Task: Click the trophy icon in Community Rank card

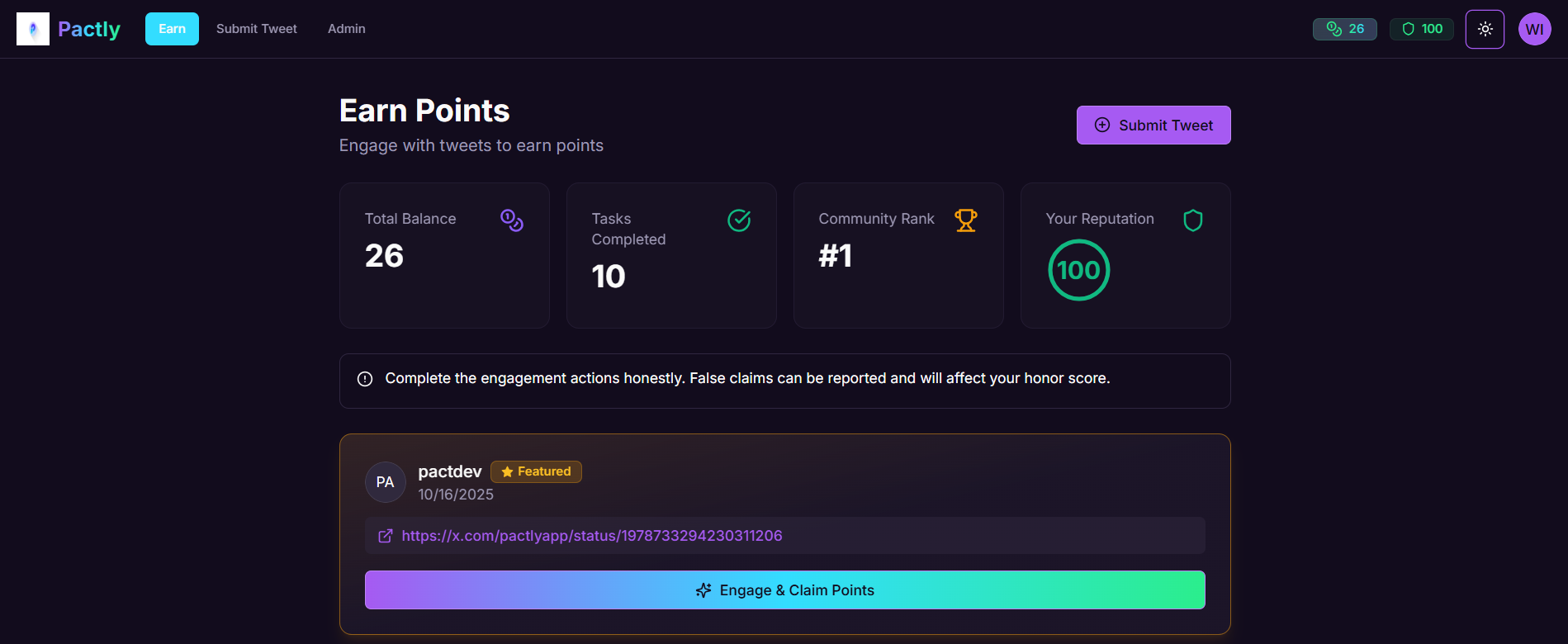Action: pyautogui.click(x=966, y=220)
